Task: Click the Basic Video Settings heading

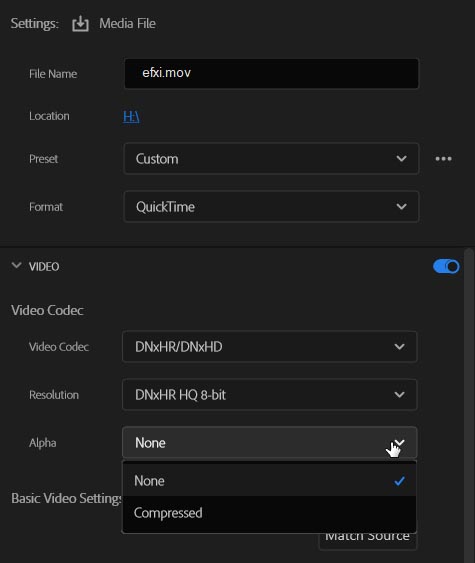Action: [x=67, y=498]
